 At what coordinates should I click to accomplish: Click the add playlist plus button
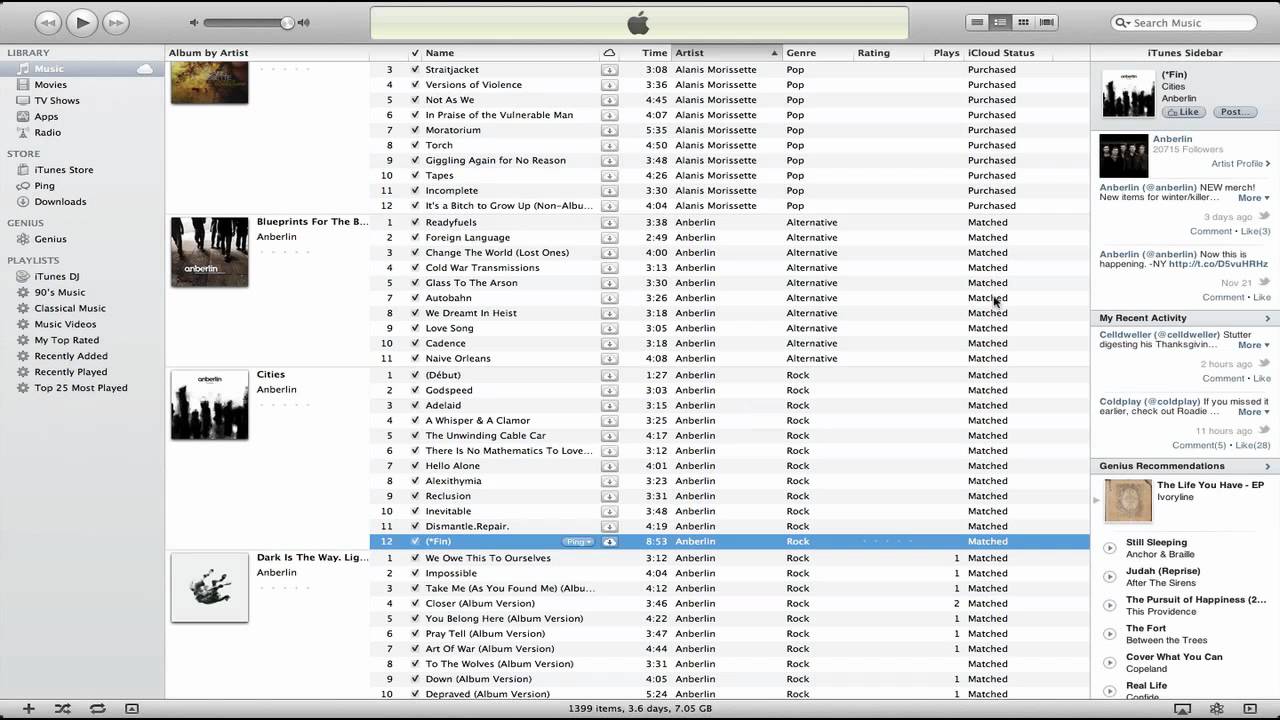[29, 708]
